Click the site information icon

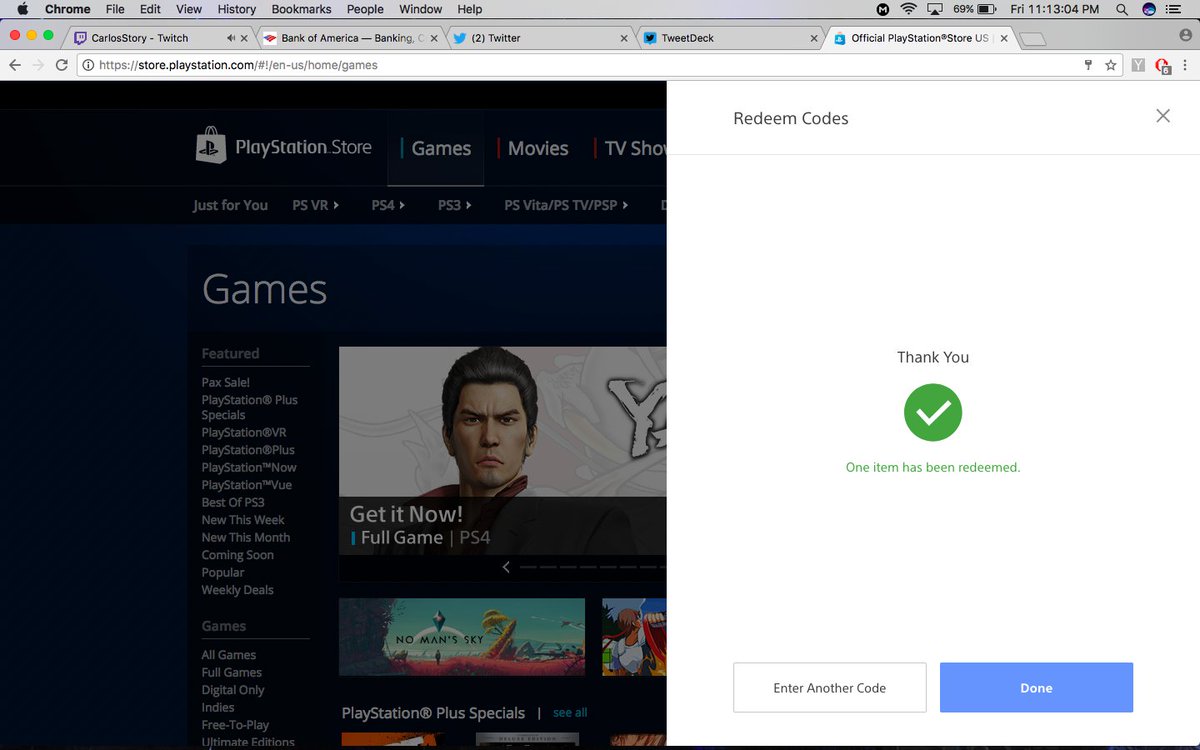(x=88, y=65)
